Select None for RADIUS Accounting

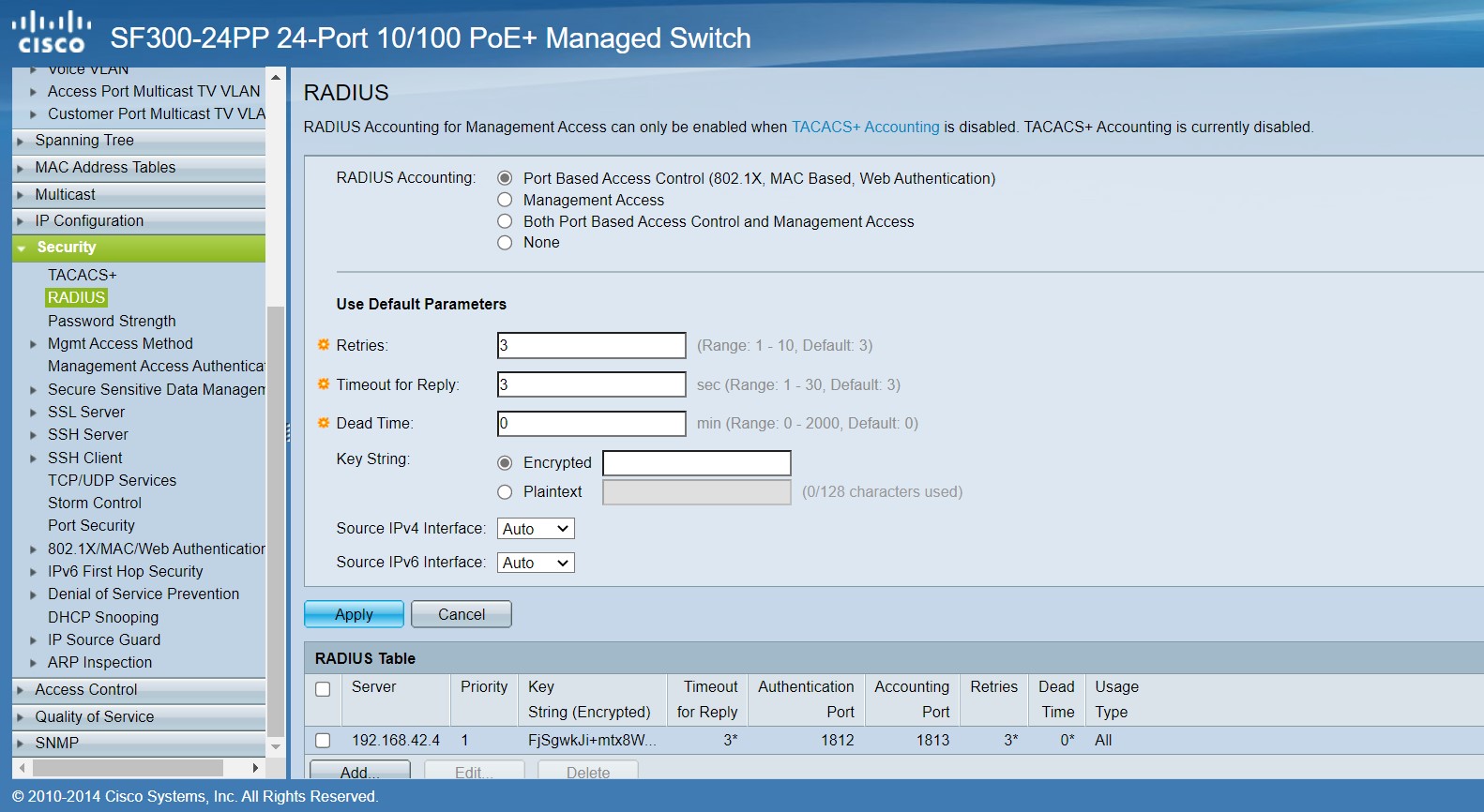coord(505,243)
